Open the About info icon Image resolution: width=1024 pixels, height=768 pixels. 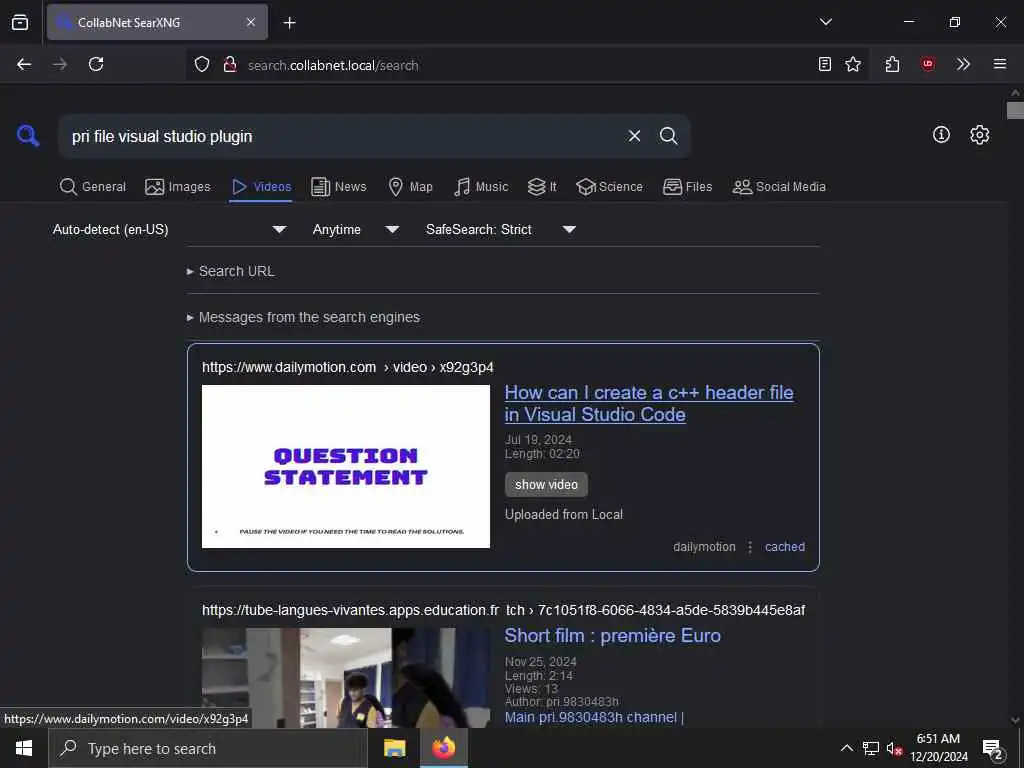941,135
